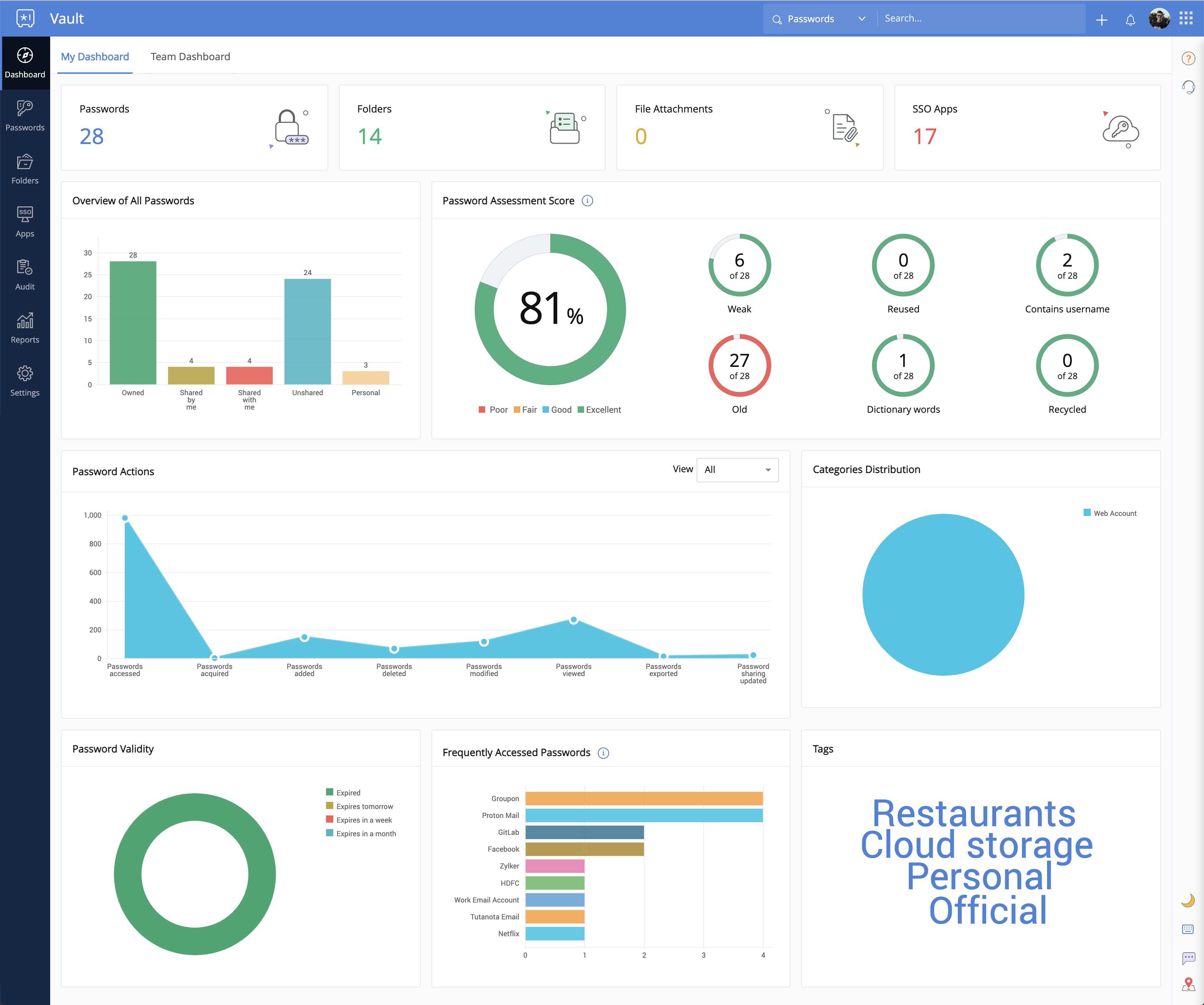Open the Password Assessment Score info tooltip
Viewport: 1204px width, 1005px height.
[587, 201]
